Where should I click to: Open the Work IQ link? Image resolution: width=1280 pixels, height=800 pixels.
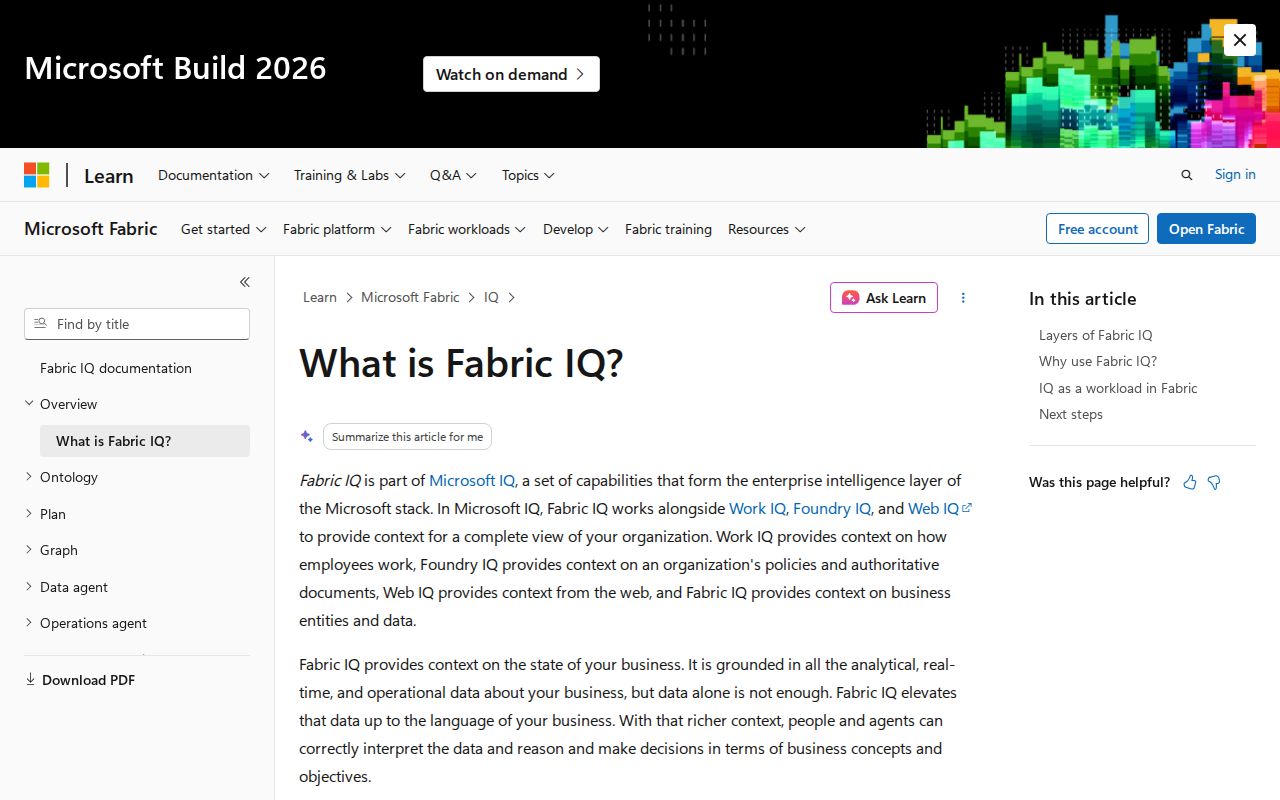(x=757, y=508)
